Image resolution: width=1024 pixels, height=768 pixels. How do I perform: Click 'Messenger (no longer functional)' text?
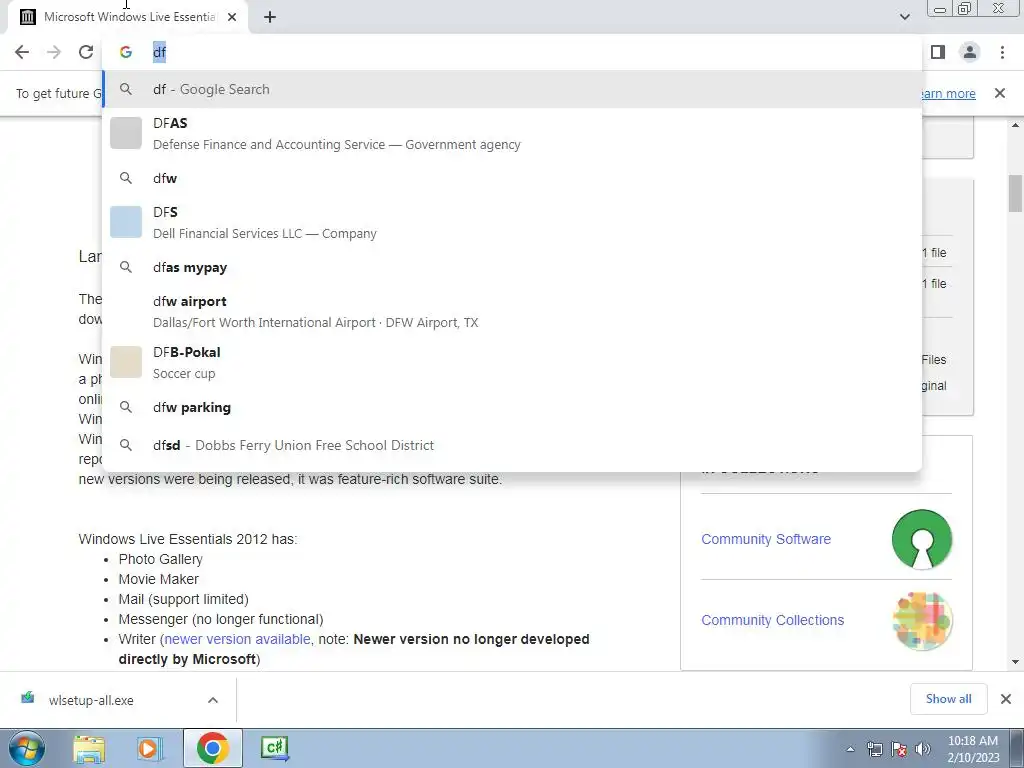pyautogui.click(x=221, y=619)
